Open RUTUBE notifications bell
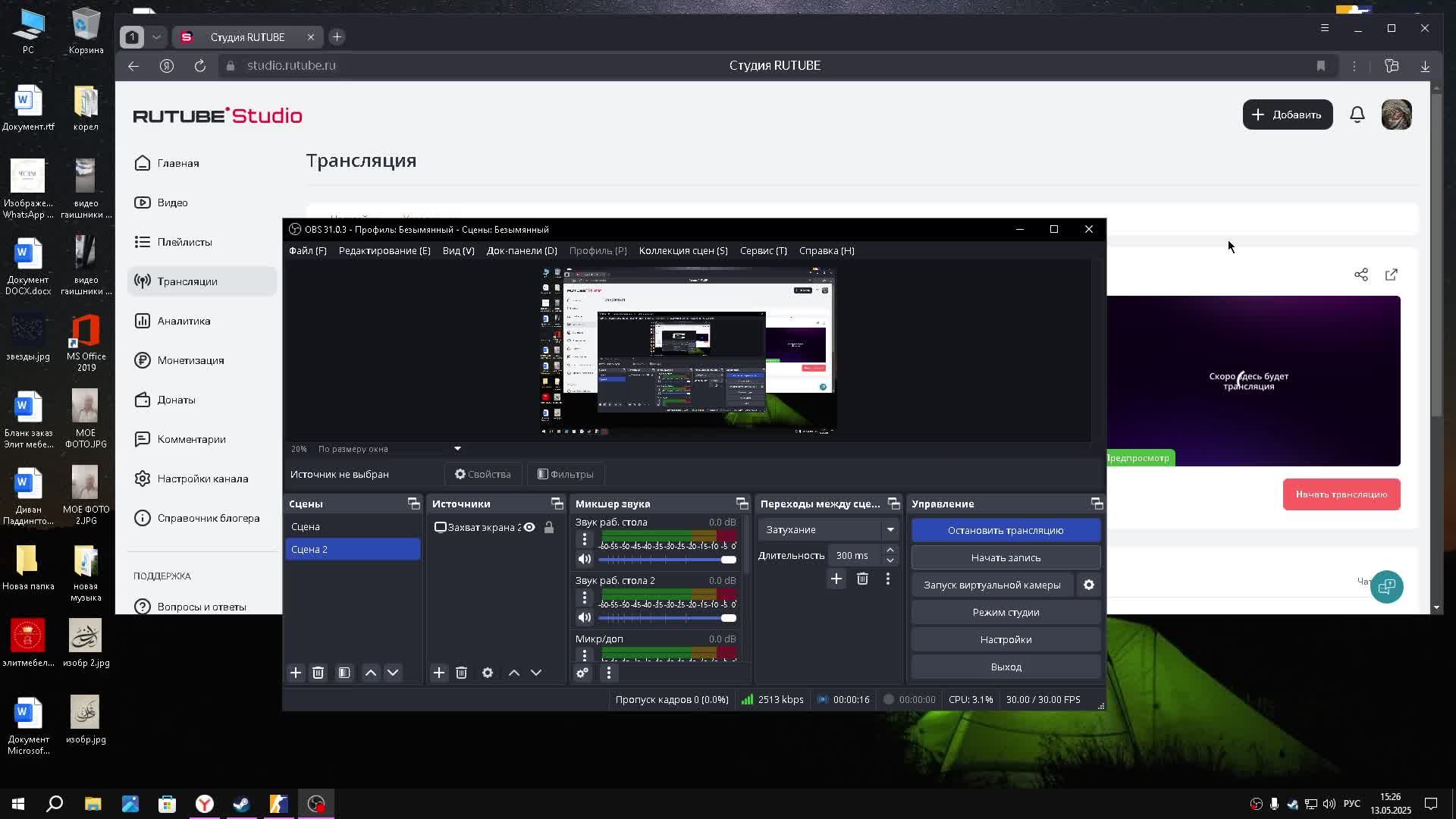Image resolution: width=1456 pixels, height=819 pixels. point(1357,115)
